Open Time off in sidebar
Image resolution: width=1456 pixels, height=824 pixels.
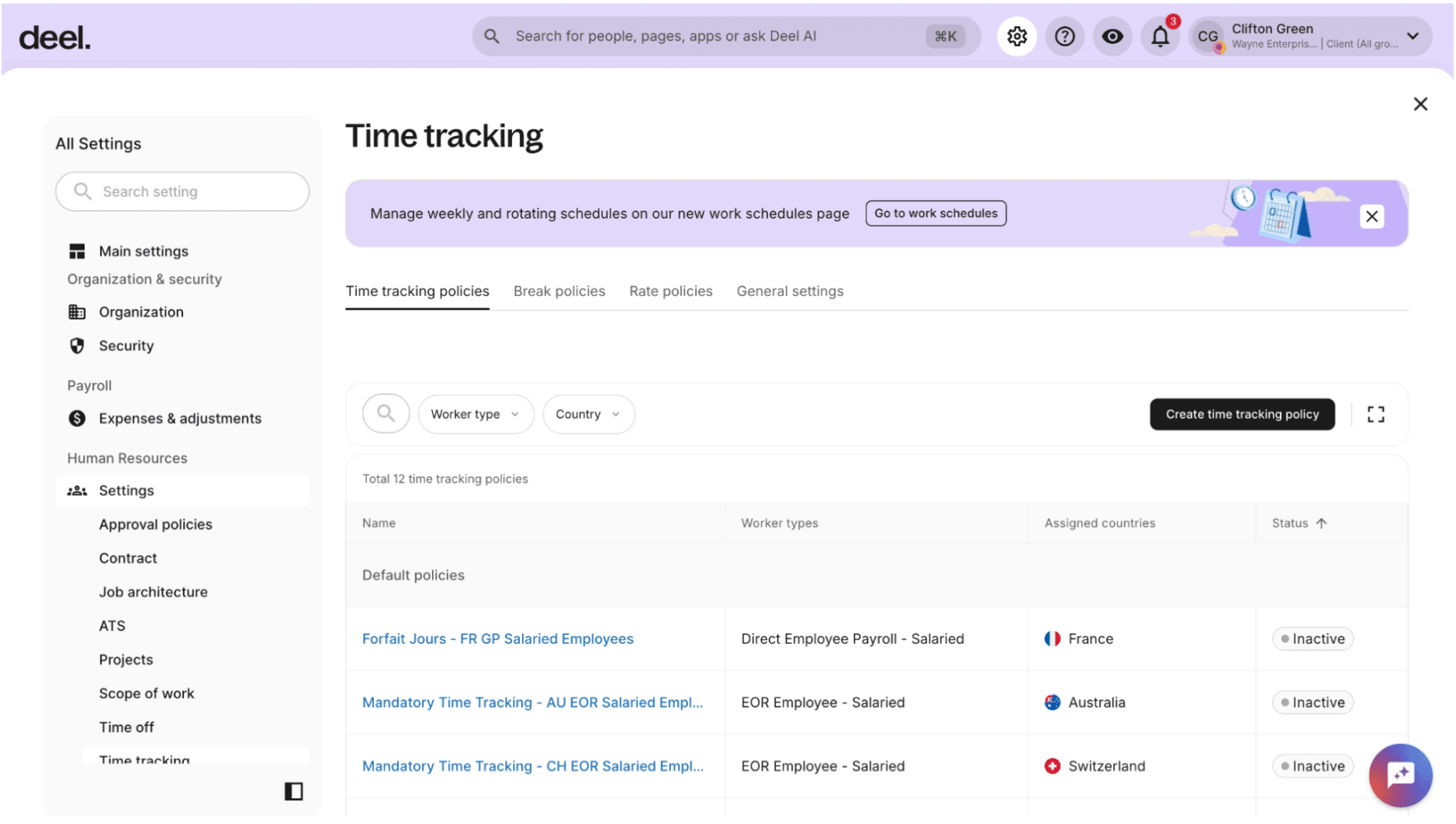[x=126, y=727]
